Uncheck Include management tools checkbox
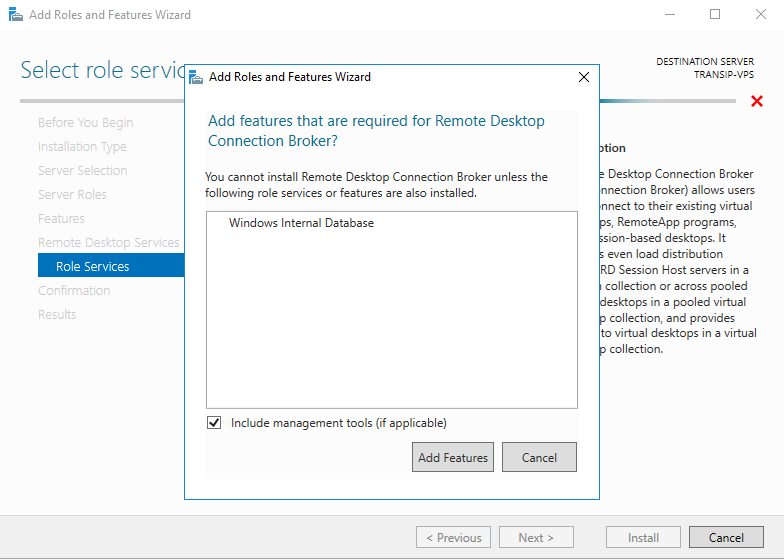 pyautogui.click(x=214, y=422)
